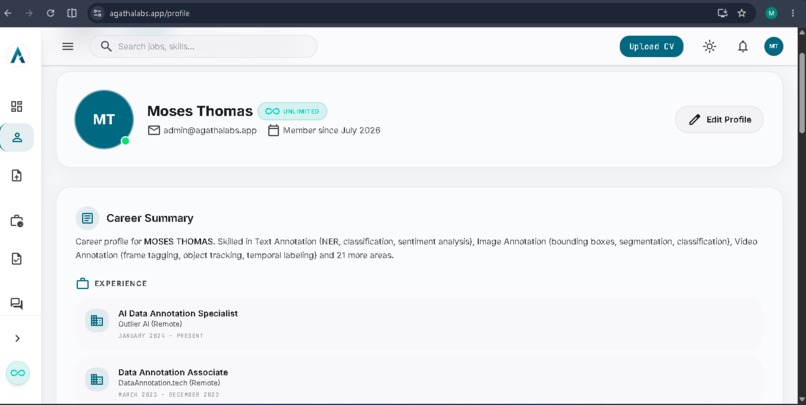Click the install app icon in address bar

723,13
